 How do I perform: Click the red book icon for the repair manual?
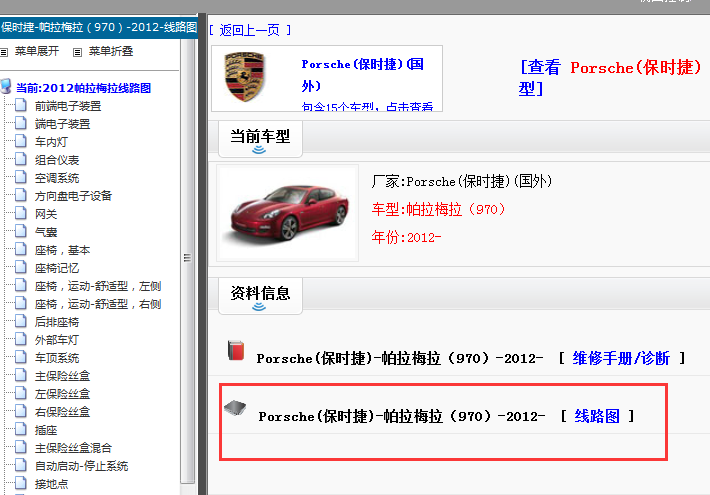[236, 350]
